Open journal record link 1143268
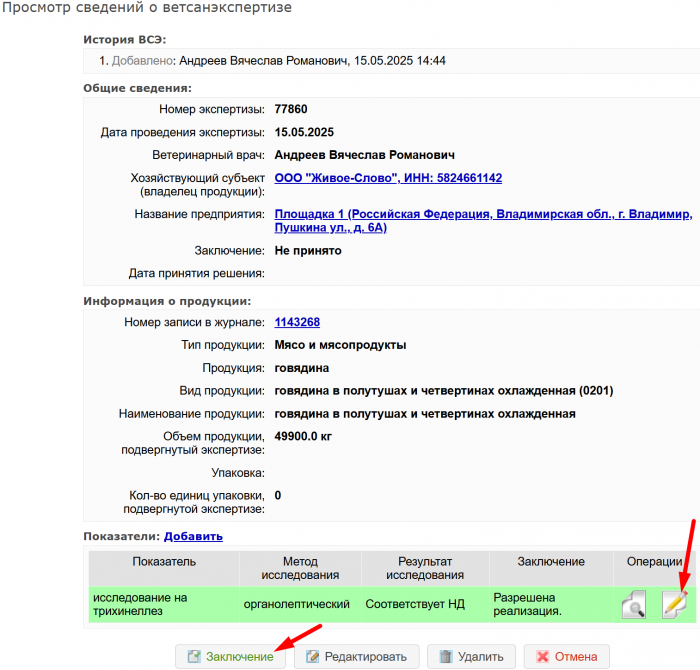 pyautogui.click(x=297, y=322)
